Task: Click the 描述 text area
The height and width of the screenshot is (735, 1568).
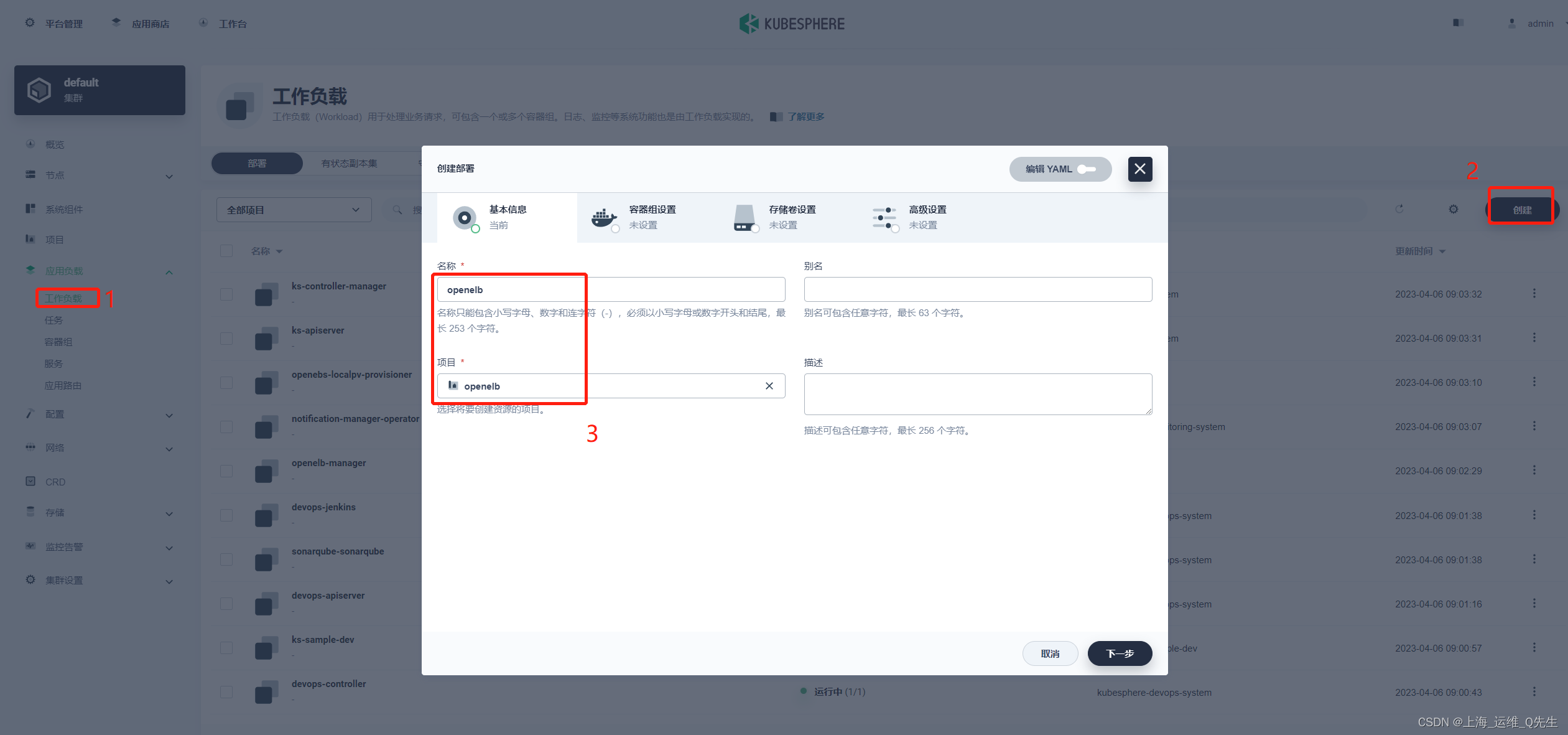Action: click(978, 394)
